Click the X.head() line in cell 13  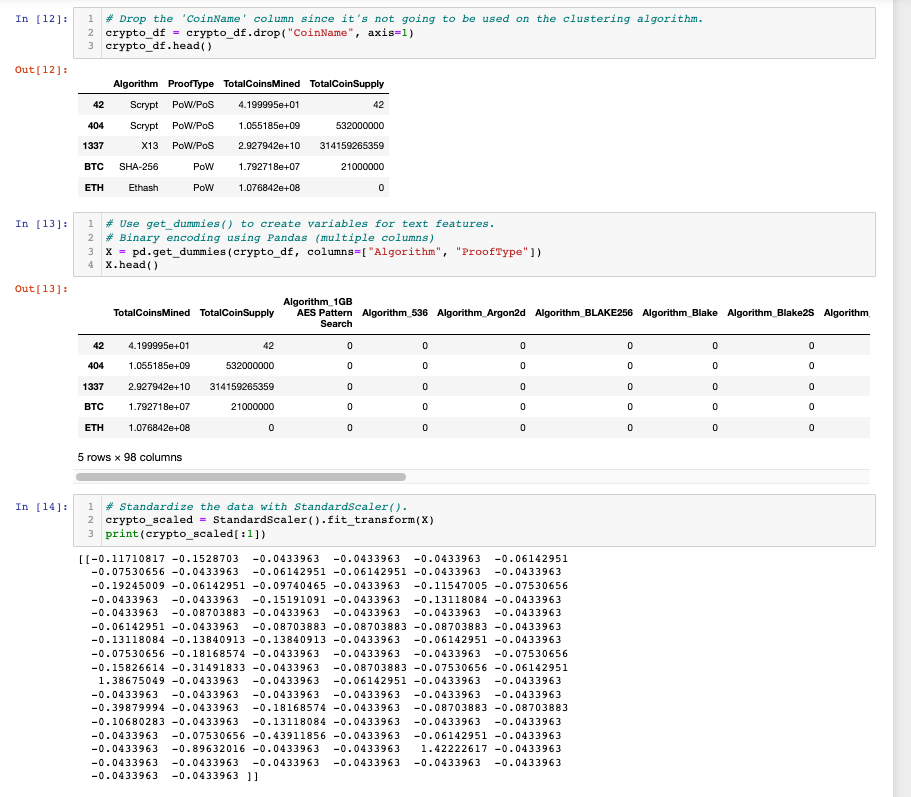(x=132, y=265)
